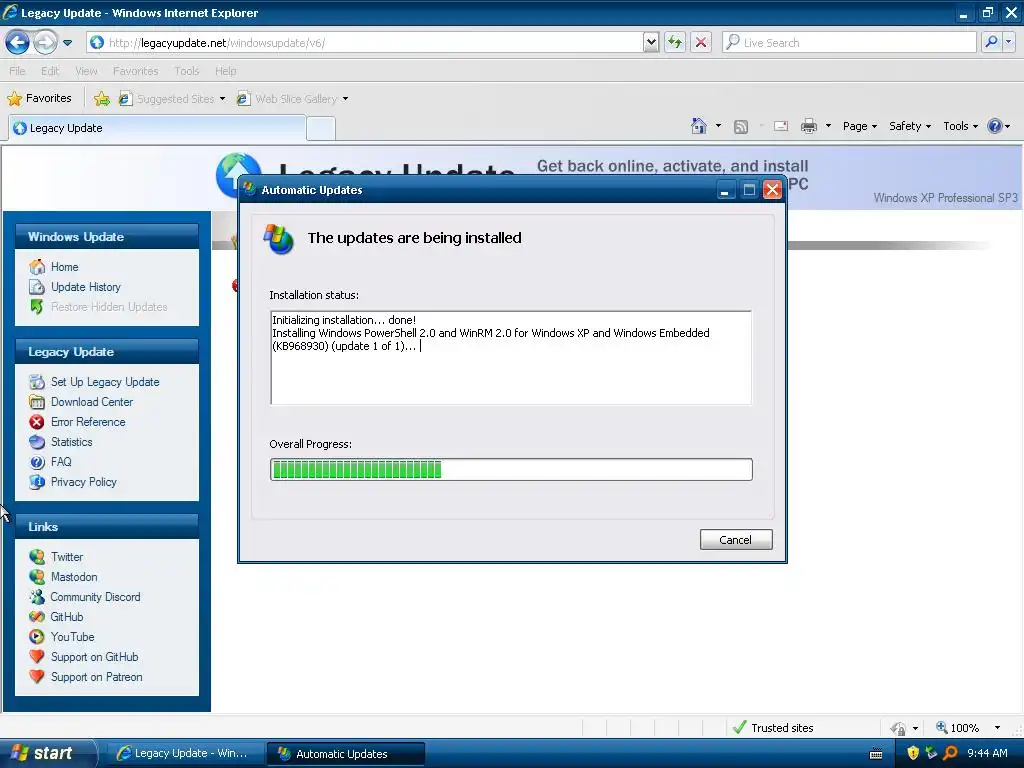Open Download Center link
The width and height of the screenshot is (1024, 768).
pos(92,402)
